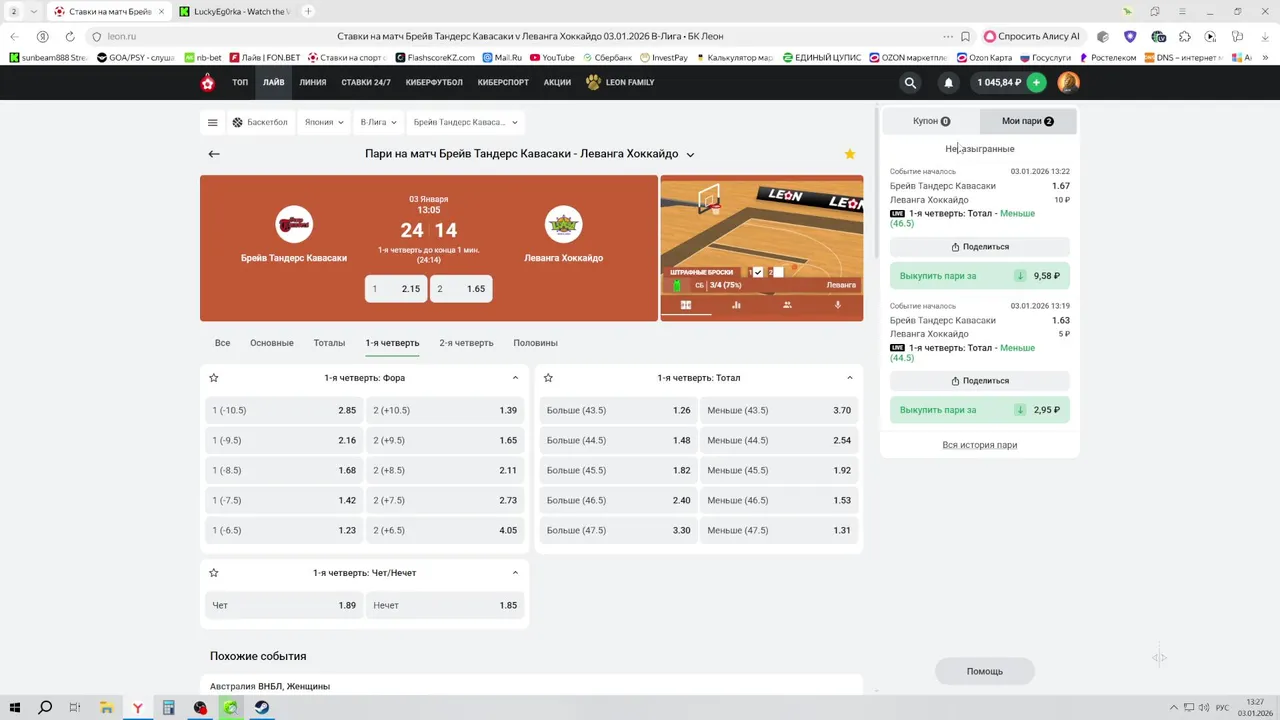Click the green plus deposit button
This screenshot has width=1280, height=720.
tap(1037, 82)
